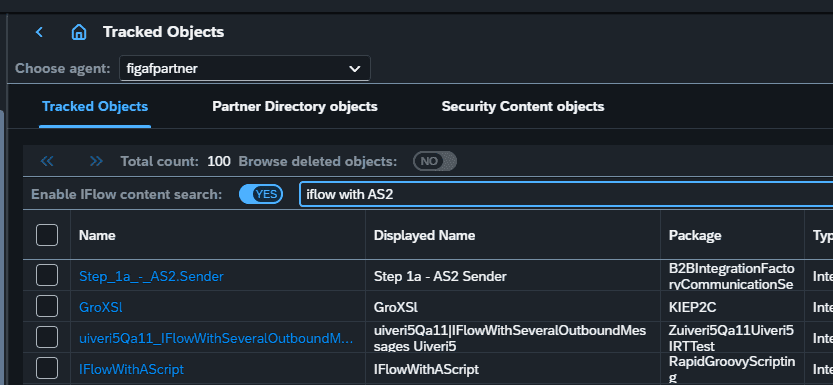Focus the search field containing iflow with AS2

[565, 194]
